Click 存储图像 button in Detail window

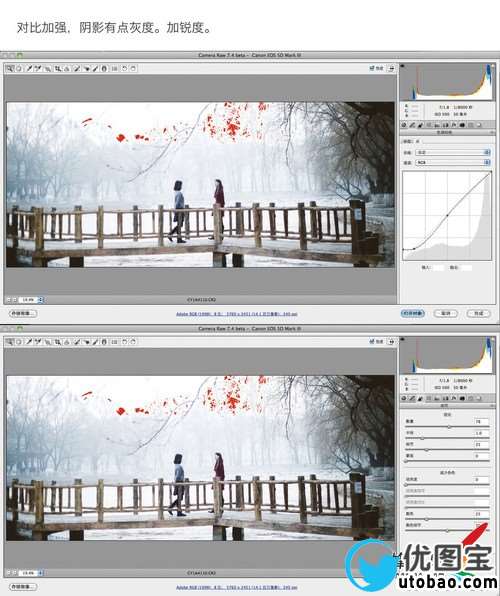pos(23,587)
